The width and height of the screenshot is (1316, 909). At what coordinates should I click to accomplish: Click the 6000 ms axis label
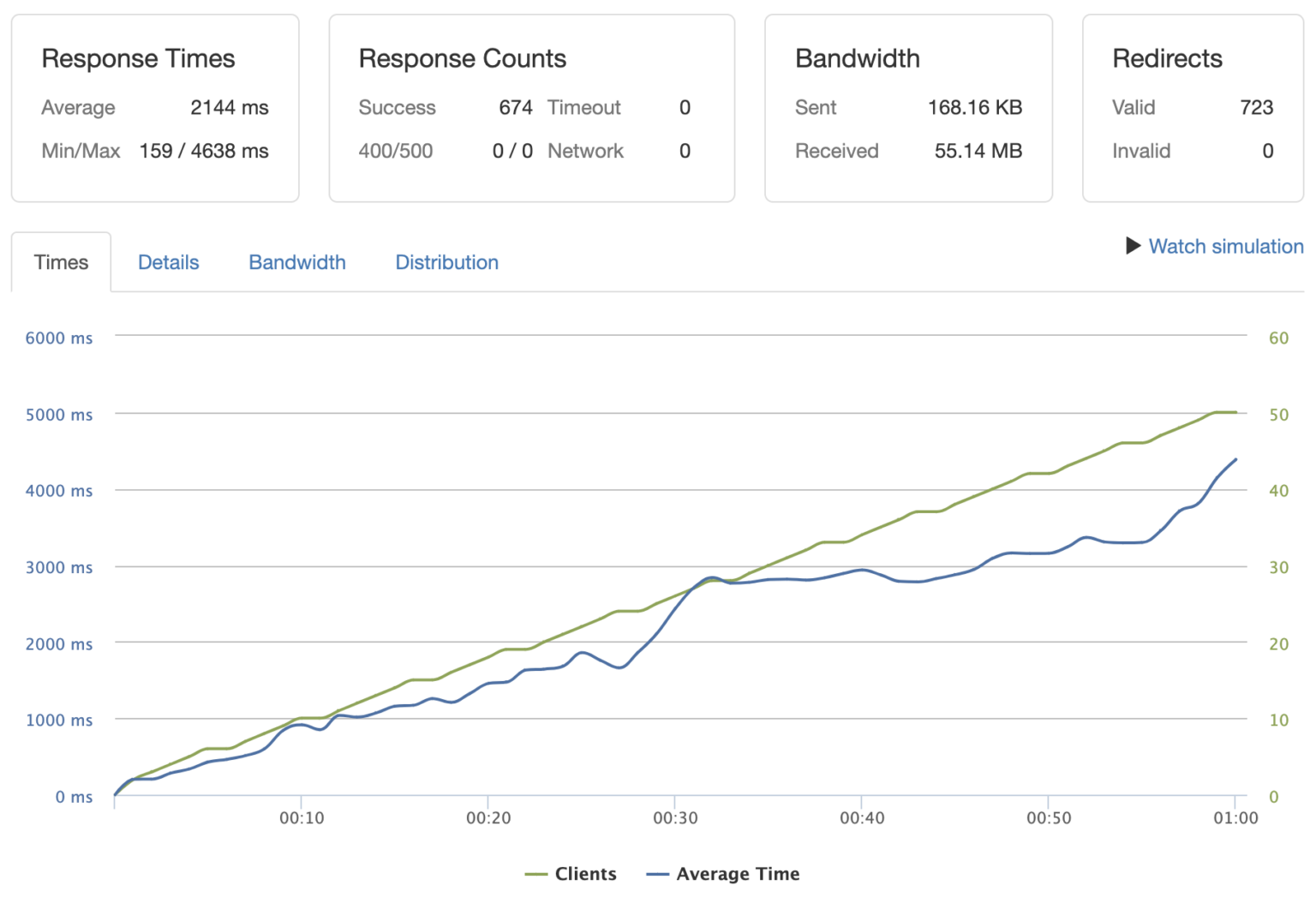59,338
